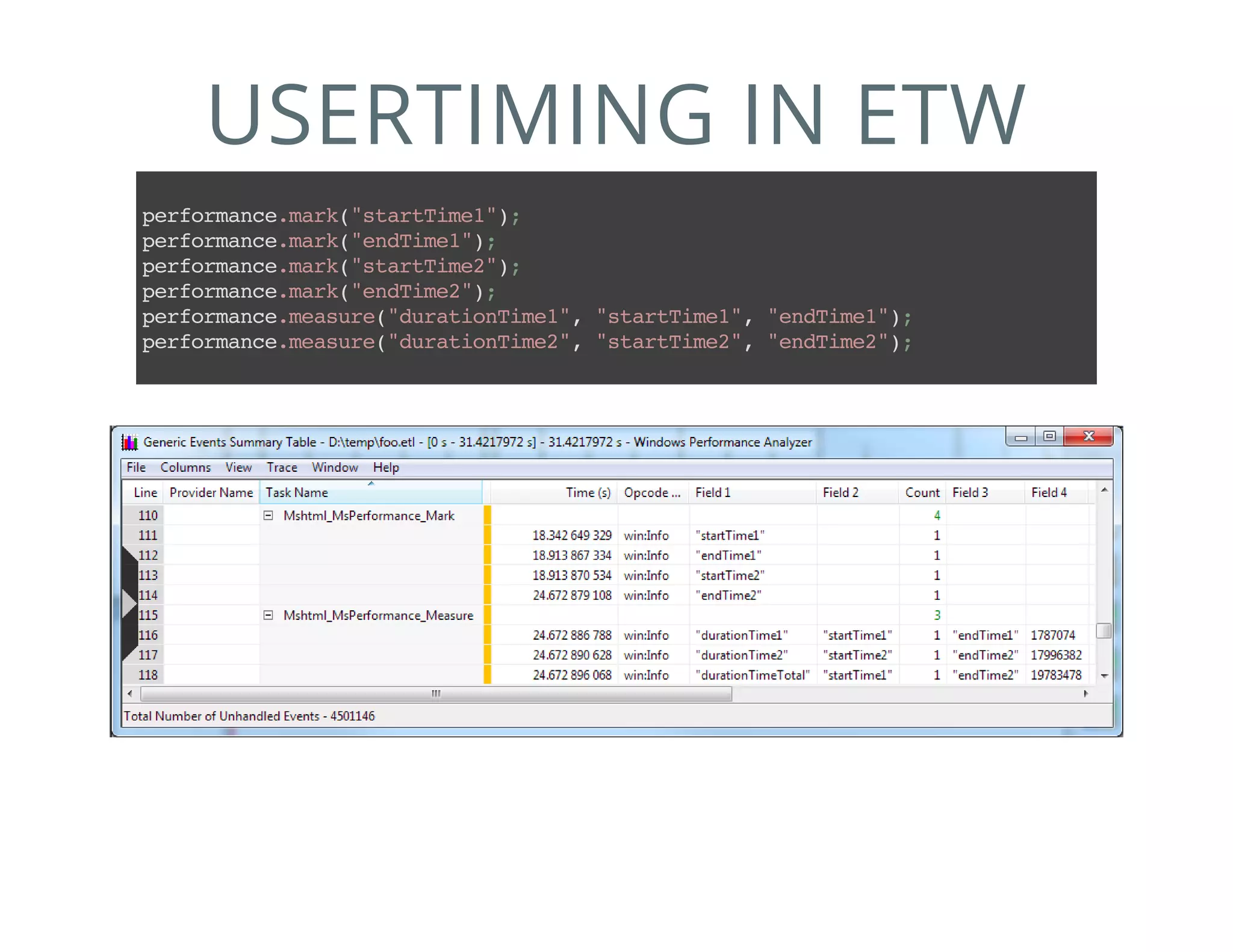This screenshot has height=952, width=1233.
Task: Click the vertical scrollbar down arrow
Action: coord(1104,676)
